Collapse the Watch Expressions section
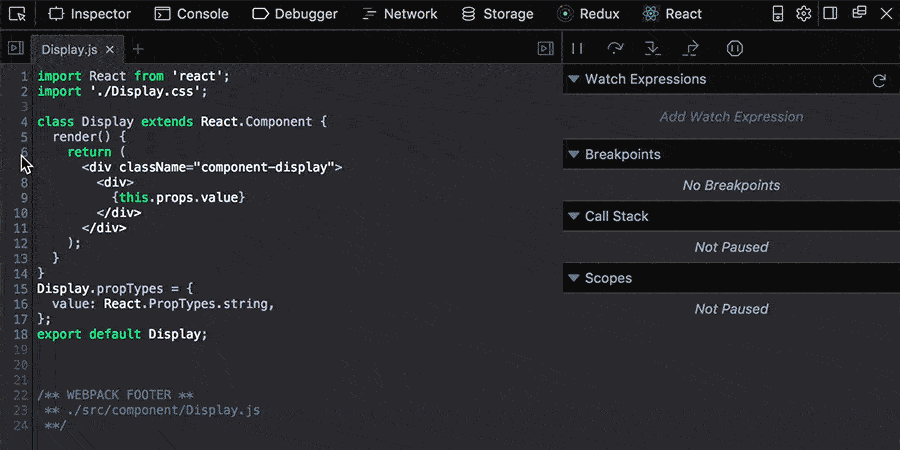This screenshot has width=900, height=450. (574, 80)
